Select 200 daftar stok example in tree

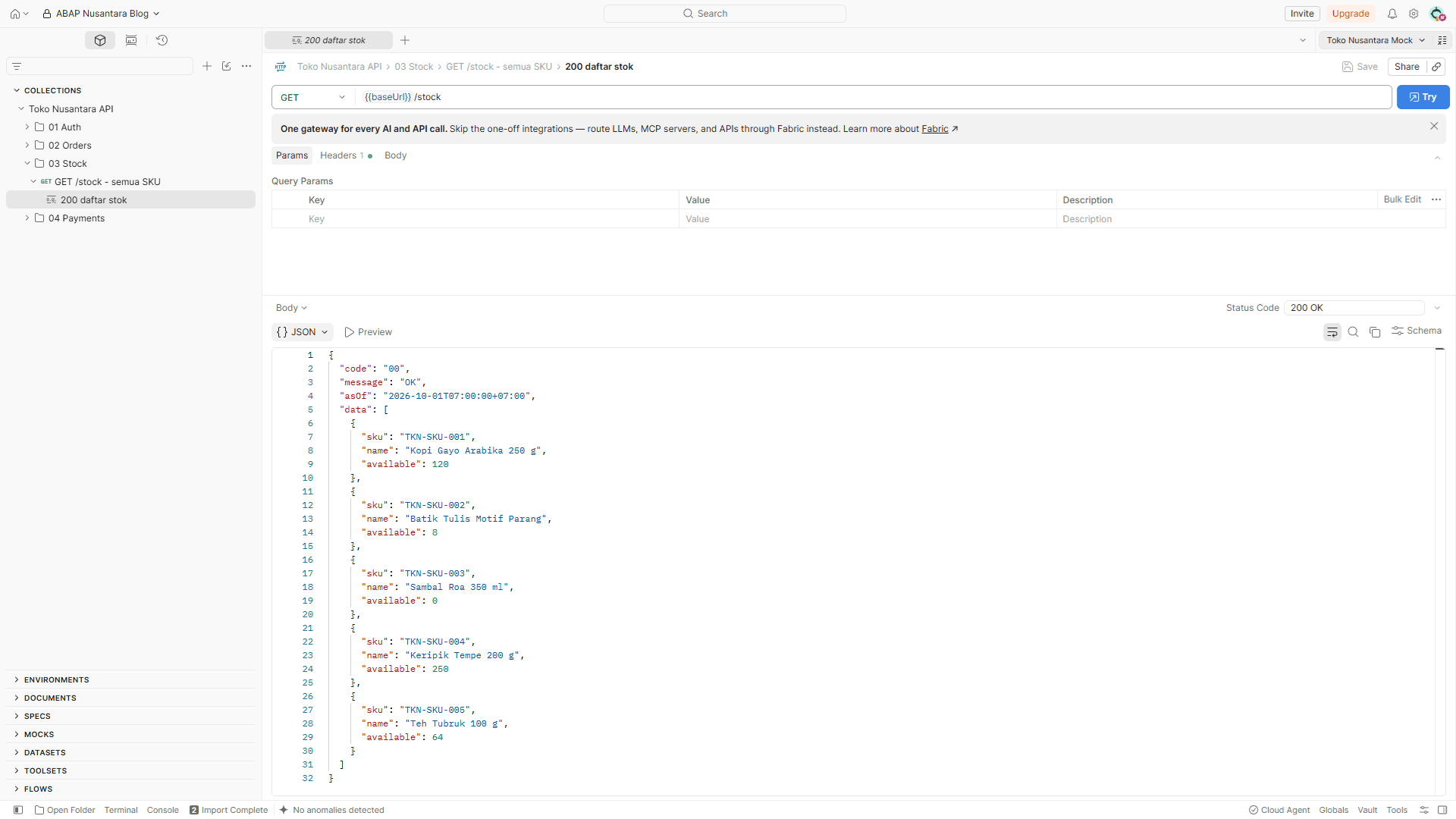point(130,199)
